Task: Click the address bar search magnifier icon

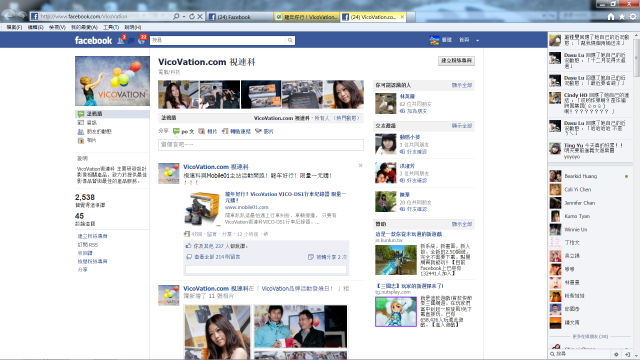Action: (x=176, y=16)
